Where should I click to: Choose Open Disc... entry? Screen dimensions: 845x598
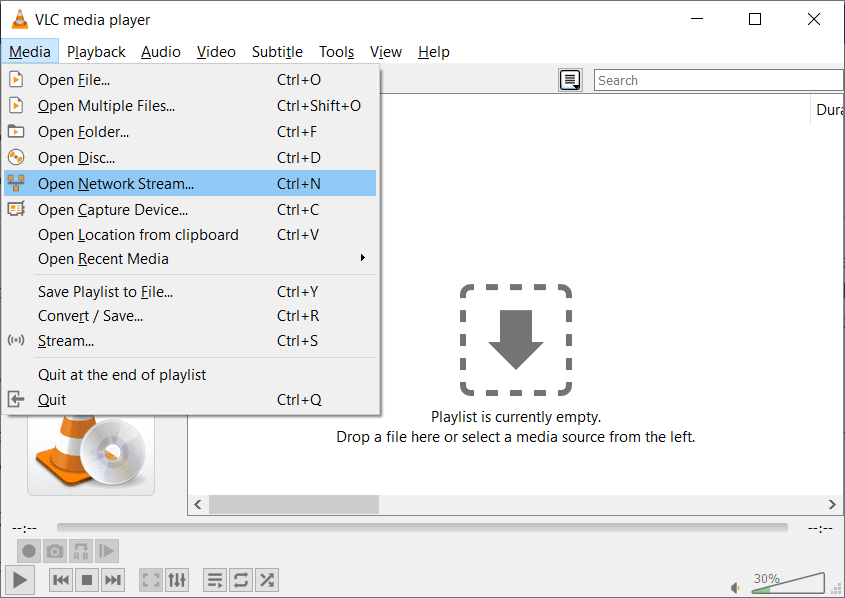pos(190,157)
